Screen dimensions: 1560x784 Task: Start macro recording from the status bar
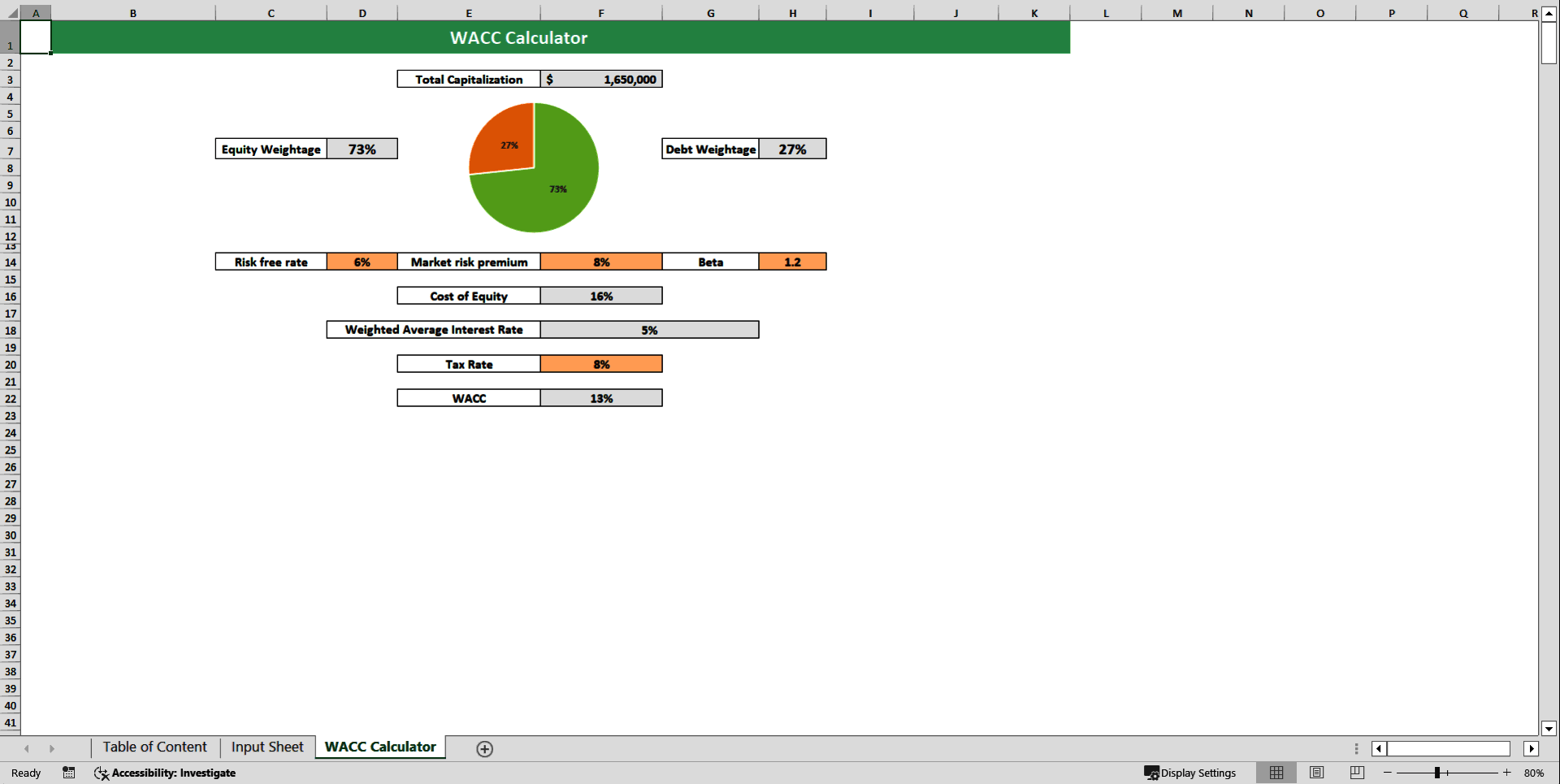pos(68,773)
